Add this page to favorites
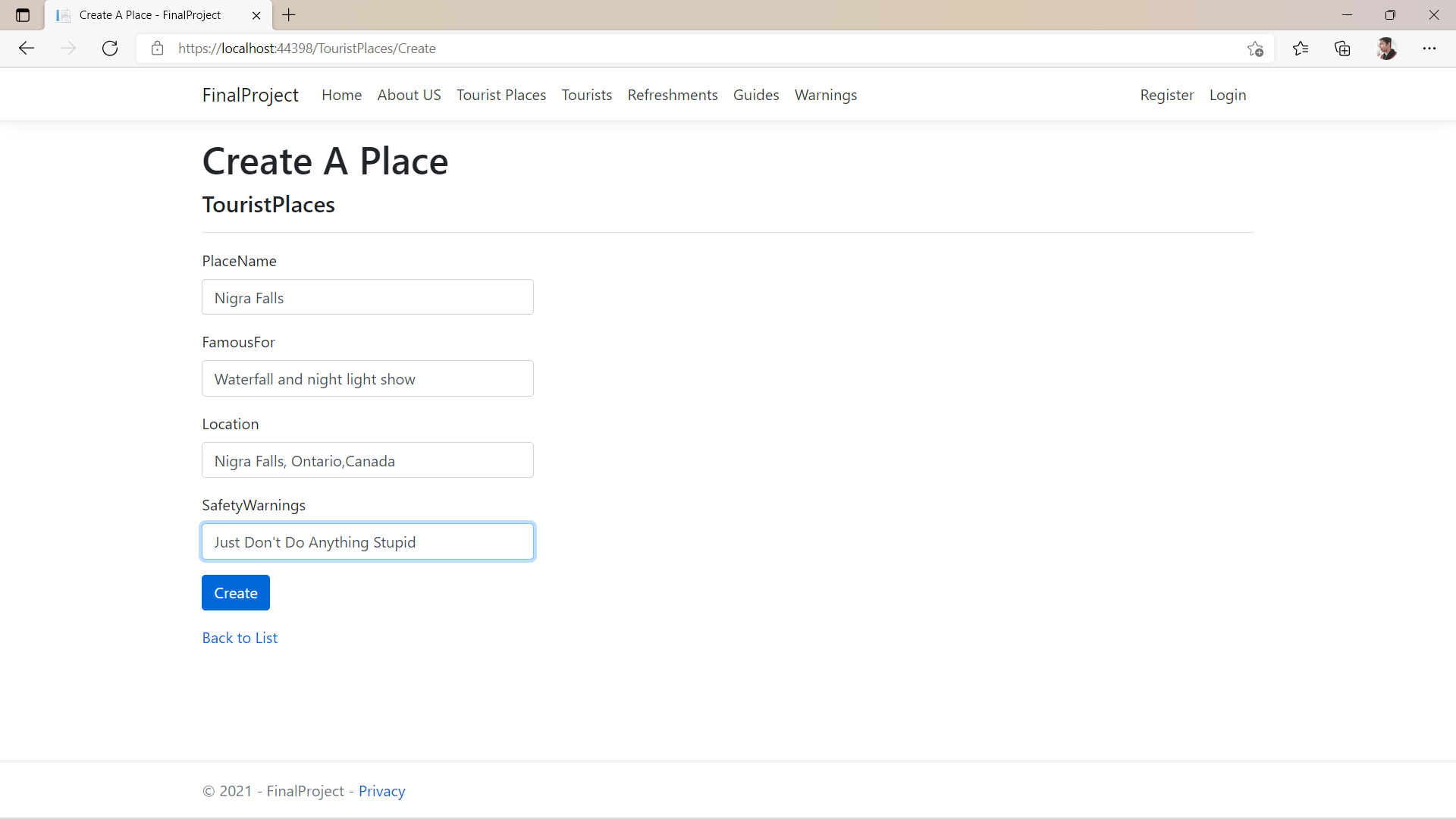 1255,48
